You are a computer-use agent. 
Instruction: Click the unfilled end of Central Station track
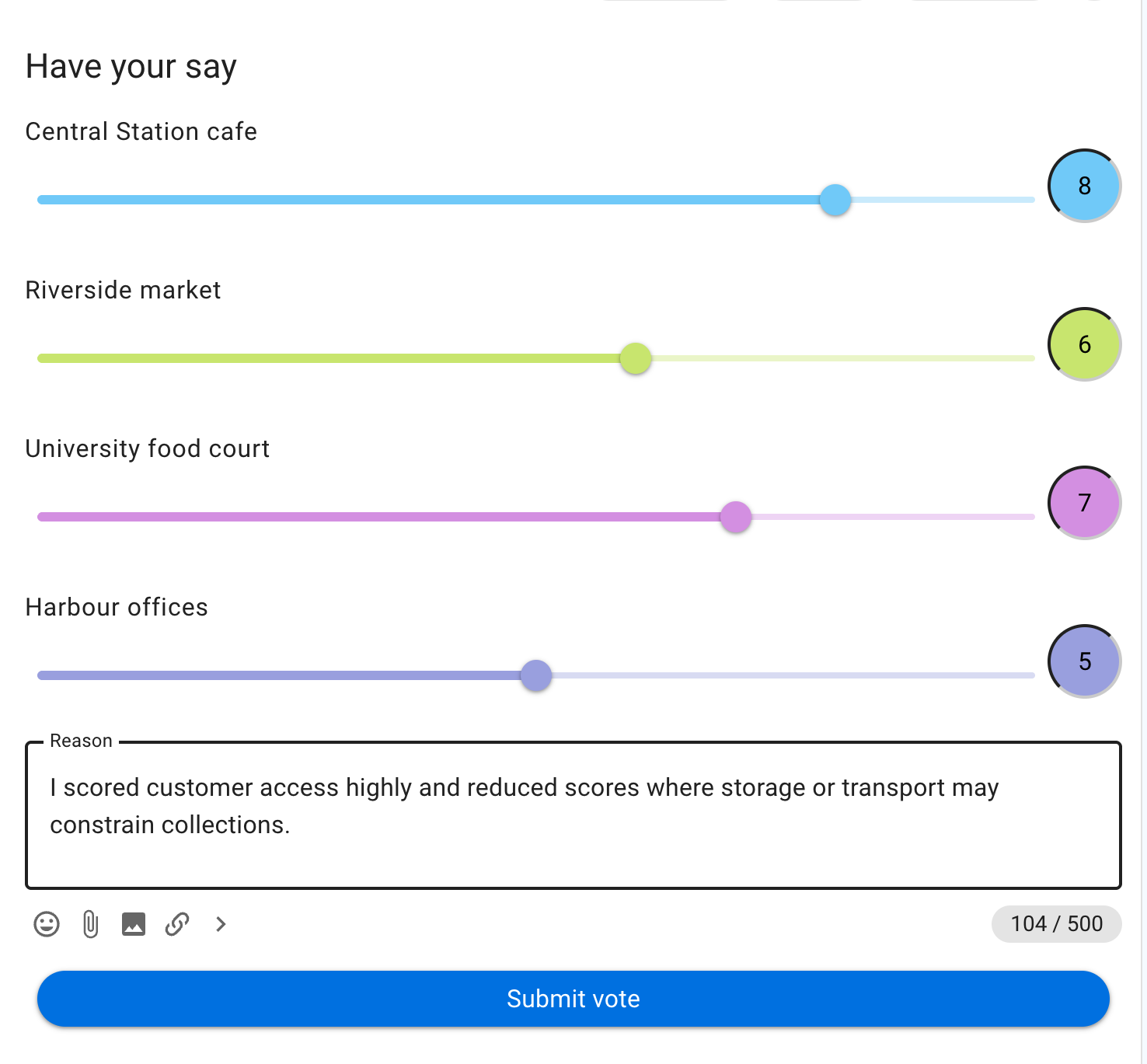943,200
